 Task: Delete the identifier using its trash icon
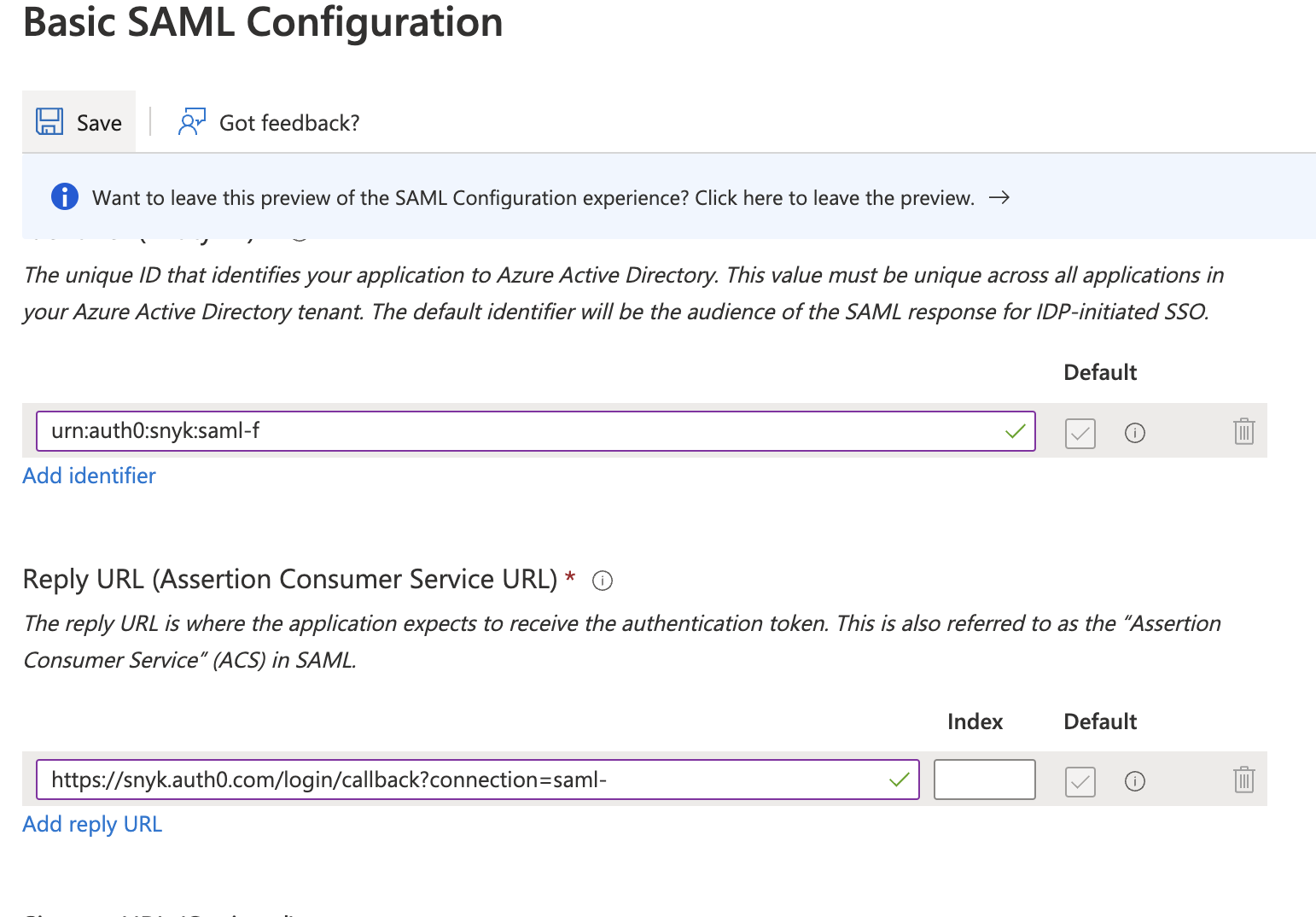[x=1243, y=432]
